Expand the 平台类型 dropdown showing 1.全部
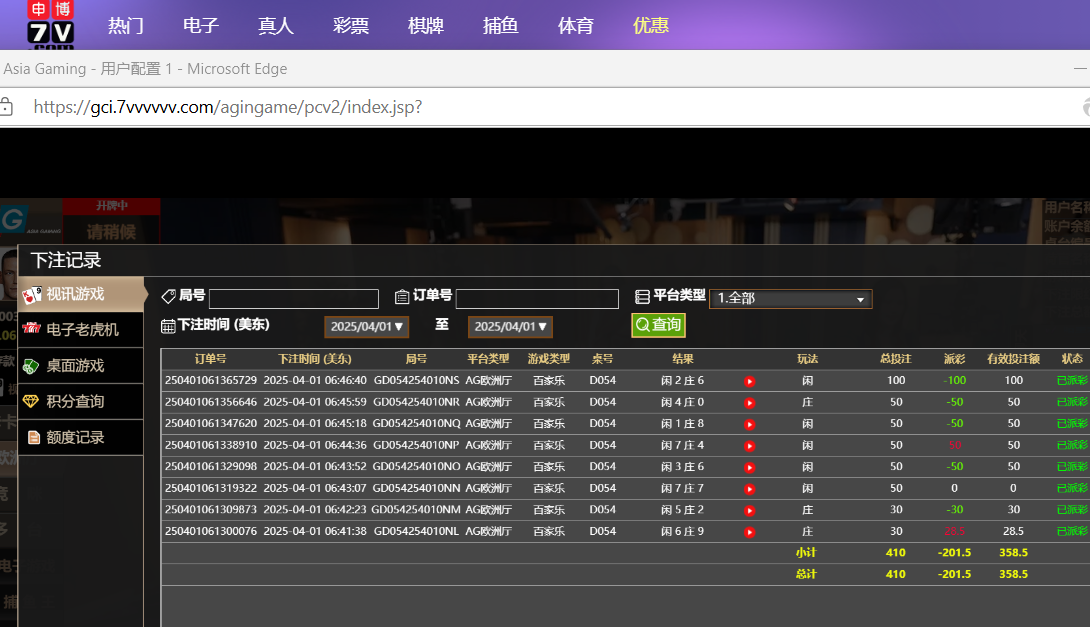The width and height of the screenshot is (1090, 627). coord(790,299)
